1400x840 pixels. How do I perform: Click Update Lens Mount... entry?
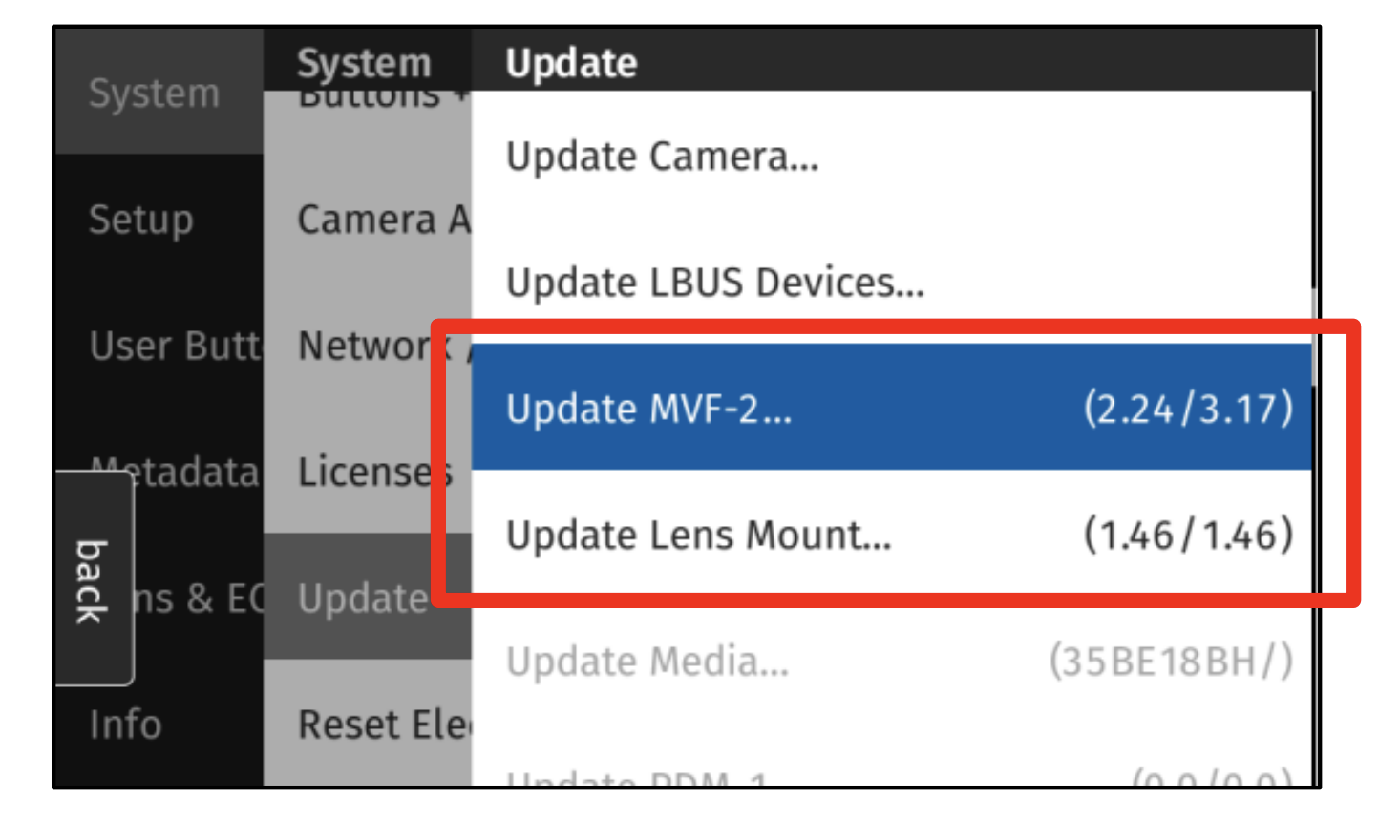click(x=890, y=535)
